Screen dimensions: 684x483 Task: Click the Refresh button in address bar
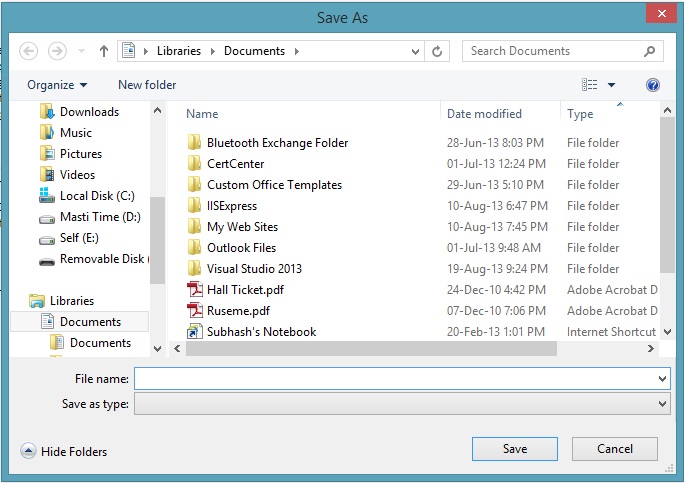click(437, 51)
